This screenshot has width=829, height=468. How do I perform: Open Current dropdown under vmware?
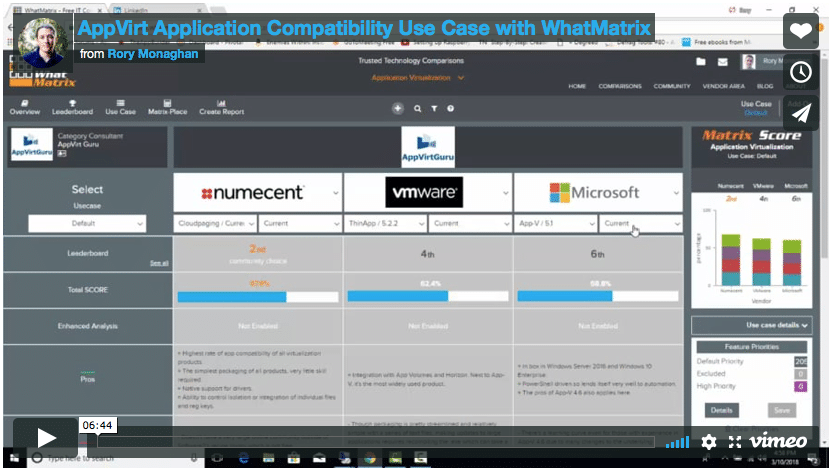[x=470, y=224]
